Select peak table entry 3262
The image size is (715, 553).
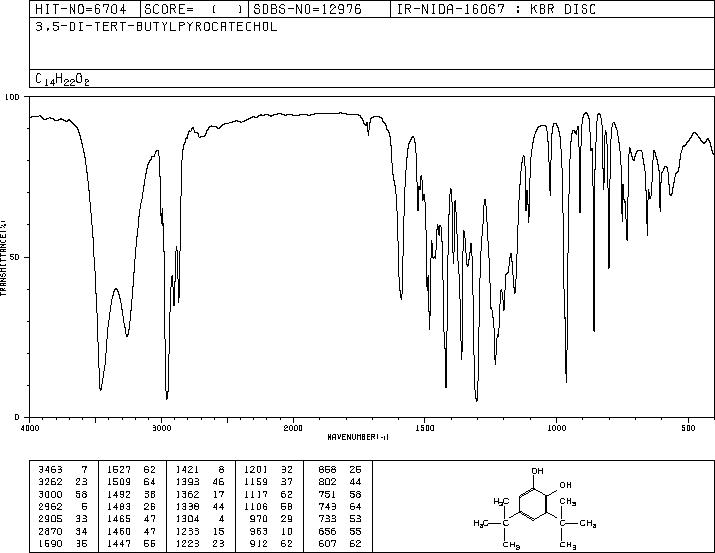(x=64, y=482)
